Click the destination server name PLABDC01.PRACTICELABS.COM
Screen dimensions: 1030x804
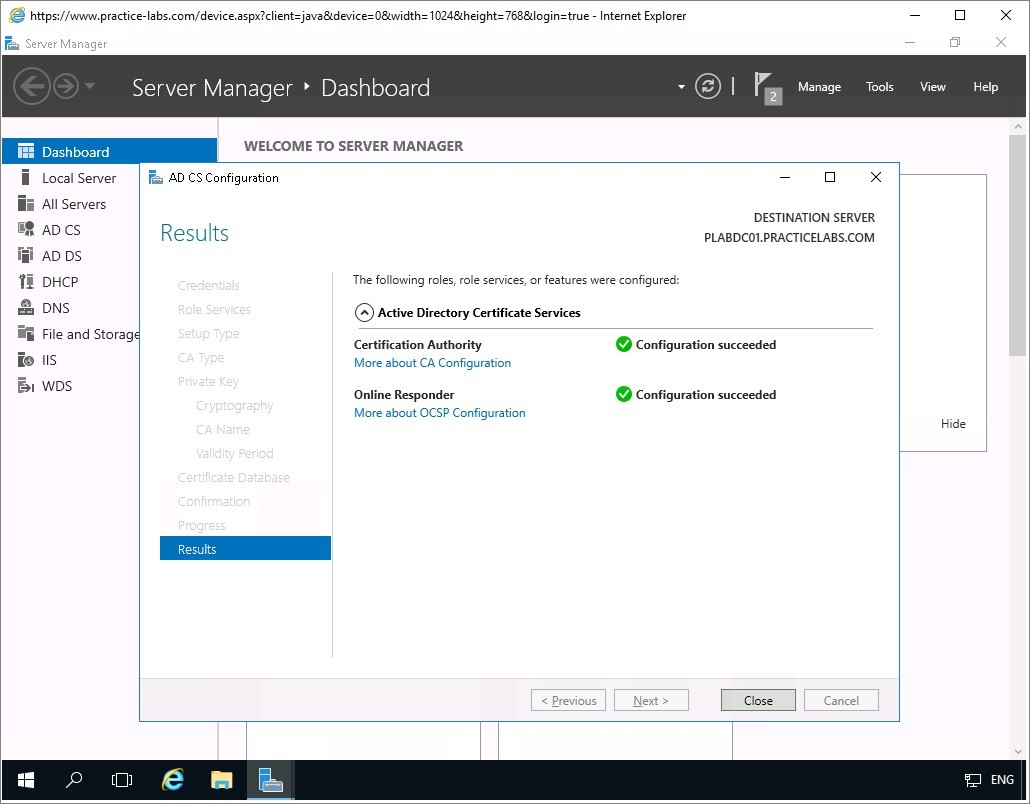point(789,238)
